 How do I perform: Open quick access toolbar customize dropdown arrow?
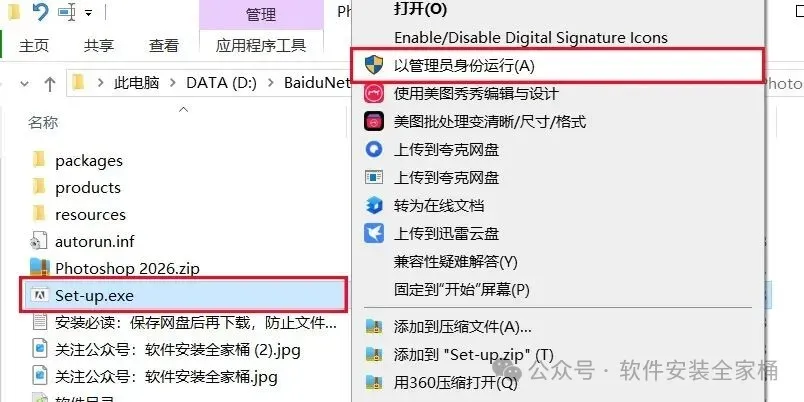[88, 12]
